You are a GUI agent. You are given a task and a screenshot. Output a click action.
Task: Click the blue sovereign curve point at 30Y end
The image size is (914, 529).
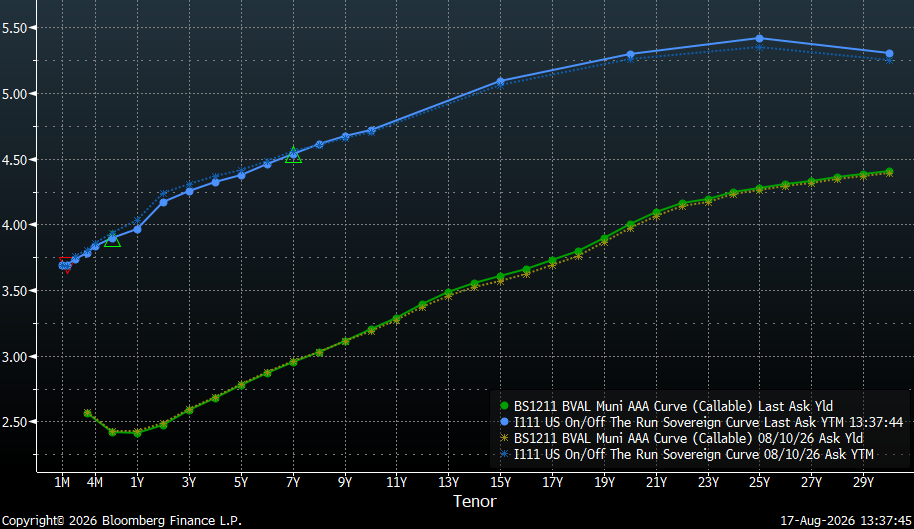890,54
